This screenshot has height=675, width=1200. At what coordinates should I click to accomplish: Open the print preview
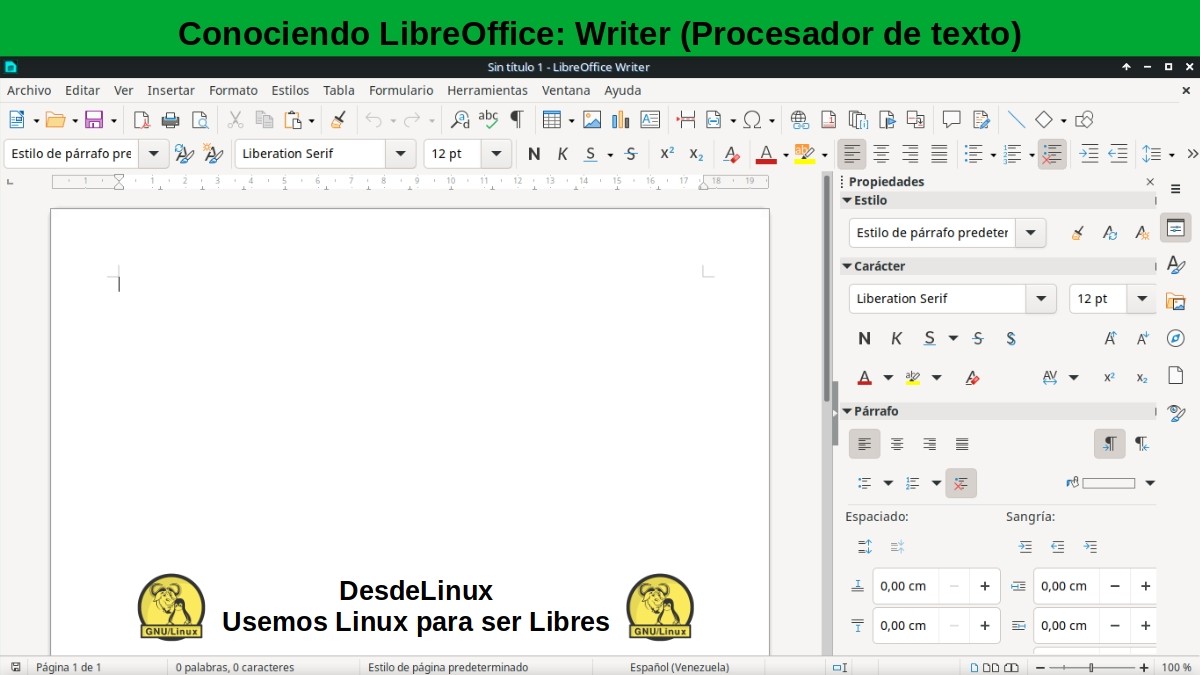click(200, 119)
